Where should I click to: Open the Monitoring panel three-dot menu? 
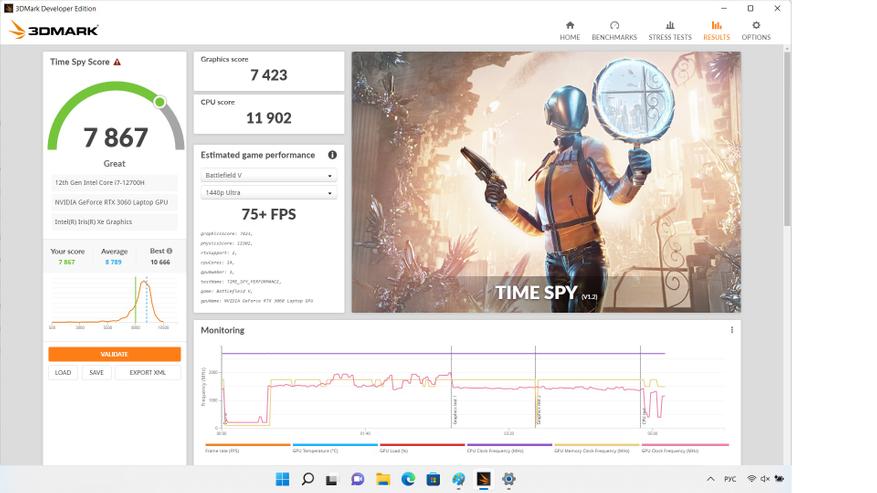(x=732, y=330)
